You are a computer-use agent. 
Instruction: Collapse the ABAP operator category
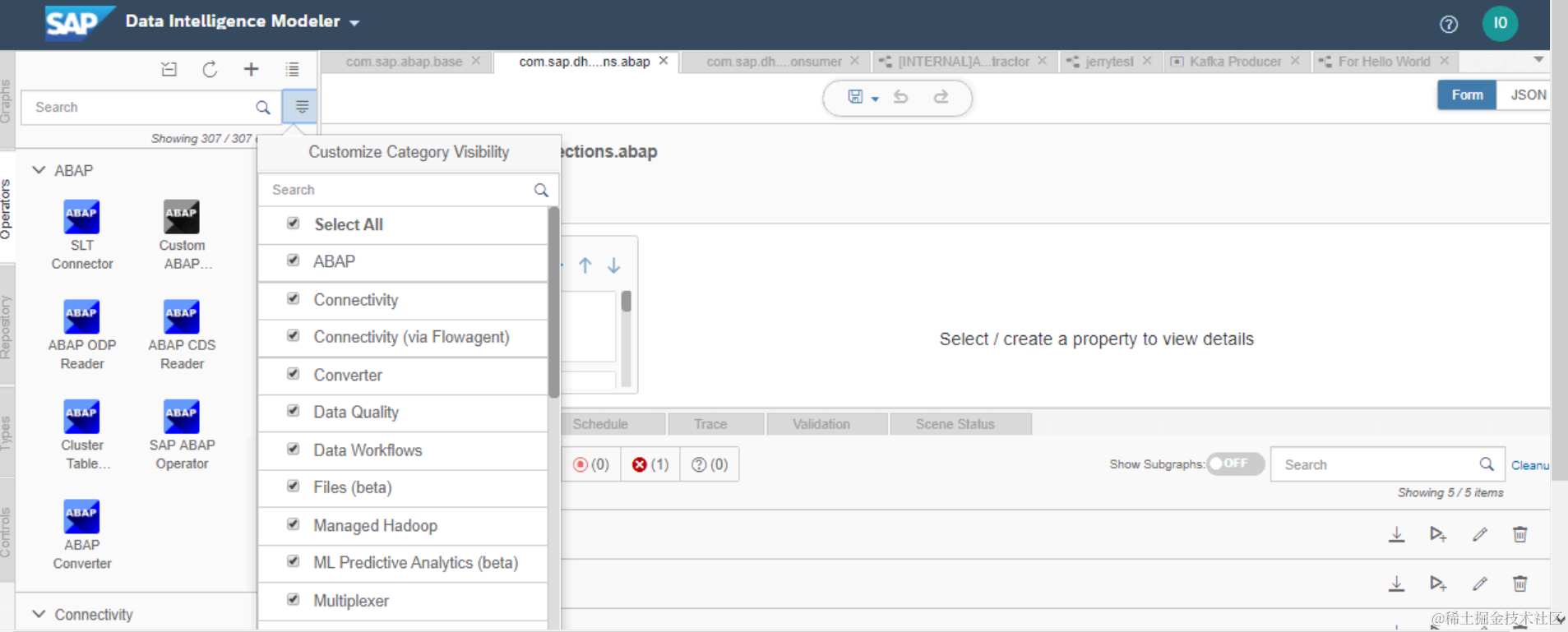pyautogui.click(x=39, y=170)
